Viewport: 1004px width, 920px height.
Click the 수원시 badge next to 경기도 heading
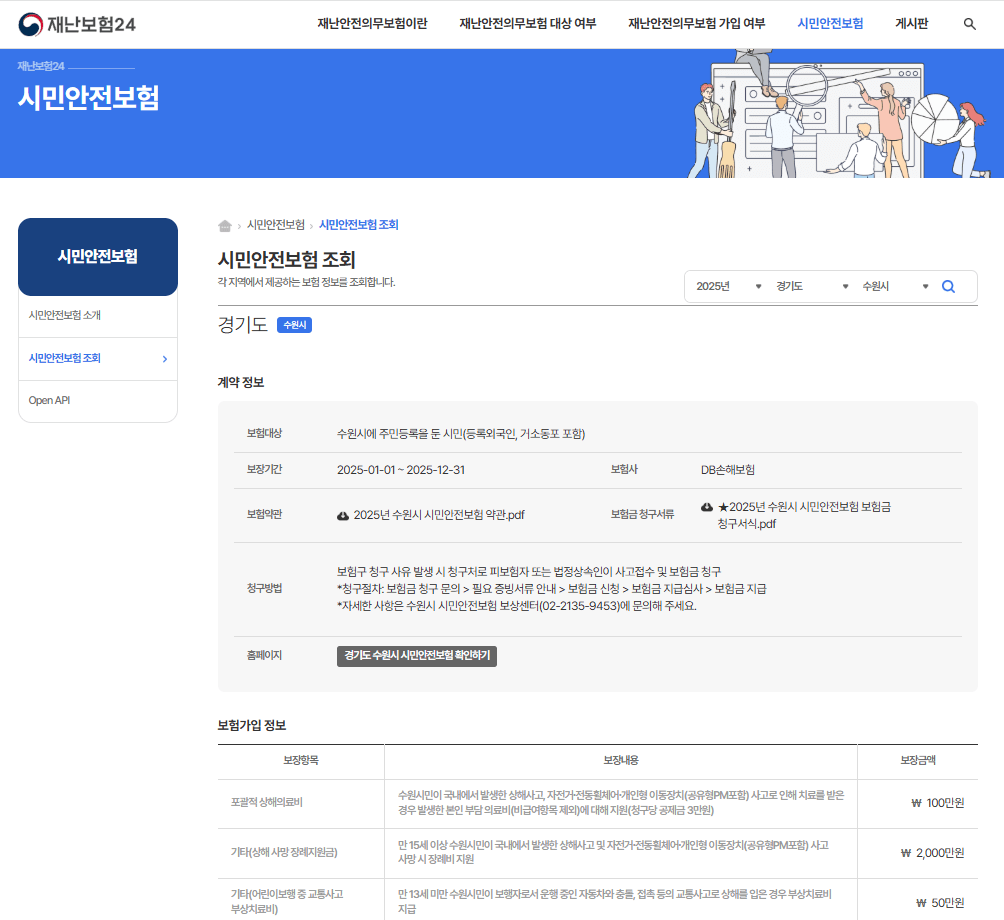[295, 324]
